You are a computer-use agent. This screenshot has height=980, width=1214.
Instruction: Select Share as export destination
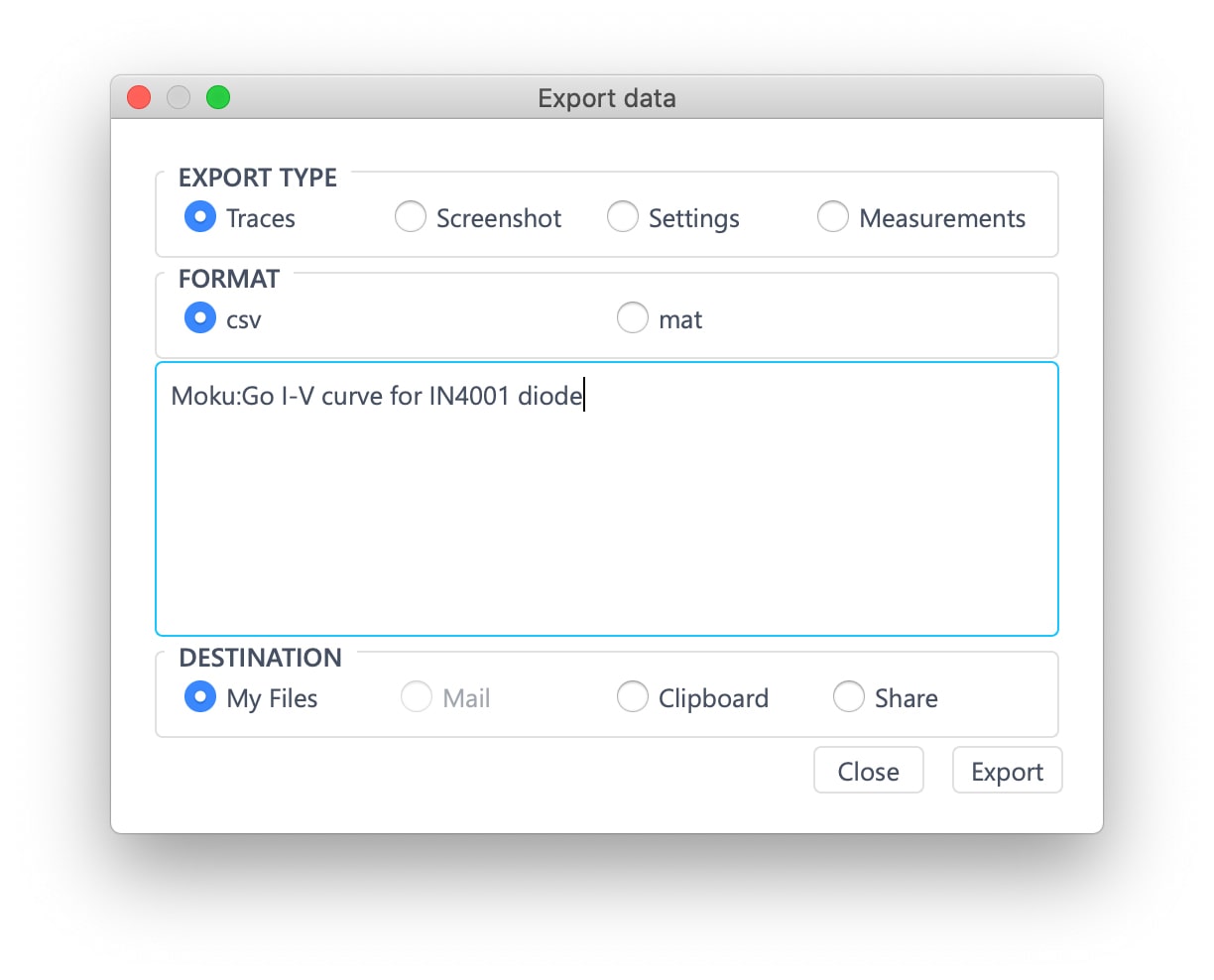[x=849, y=697]
